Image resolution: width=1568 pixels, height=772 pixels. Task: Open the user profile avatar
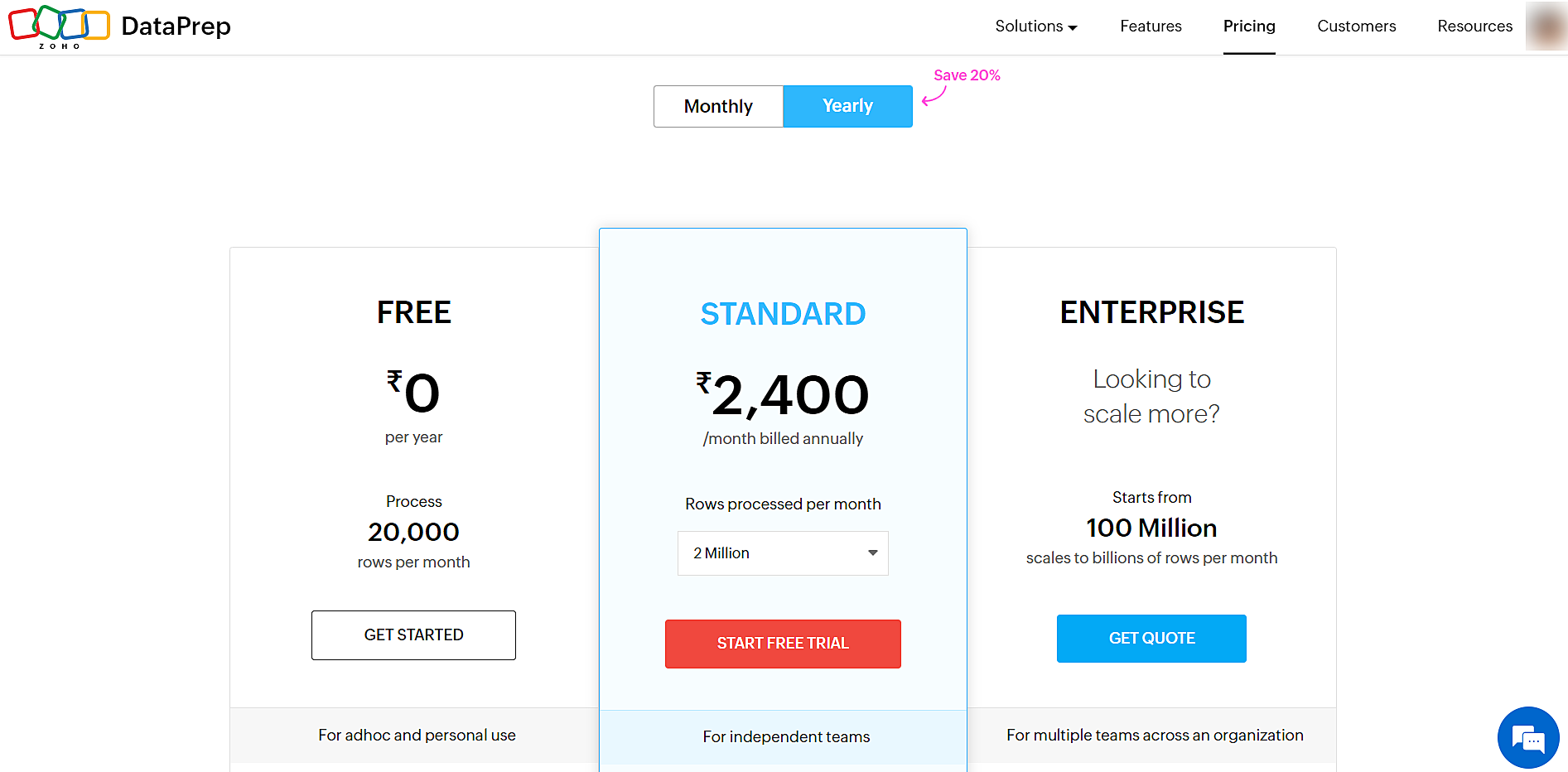tap(1546, 27)
